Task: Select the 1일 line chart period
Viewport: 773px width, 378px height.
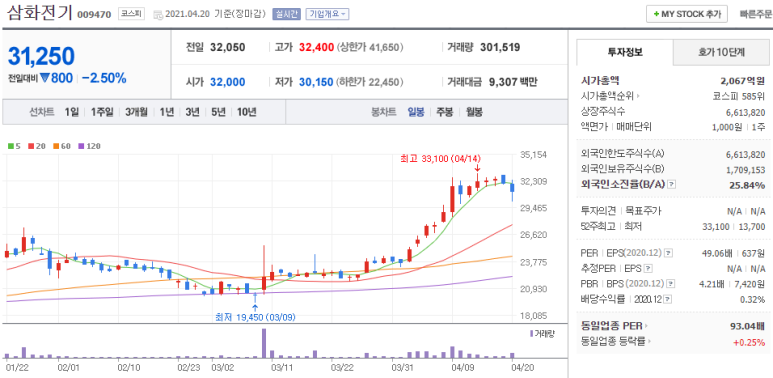Action: 71,112
